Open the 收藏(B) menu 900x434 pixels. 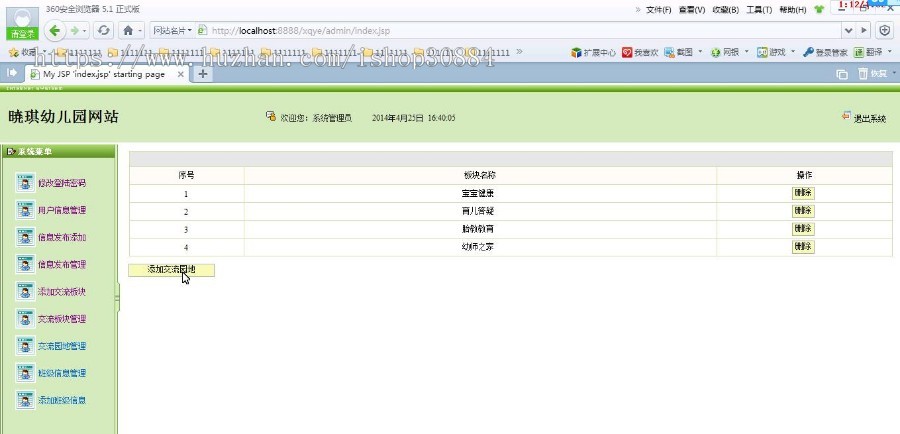coord(726,10)
